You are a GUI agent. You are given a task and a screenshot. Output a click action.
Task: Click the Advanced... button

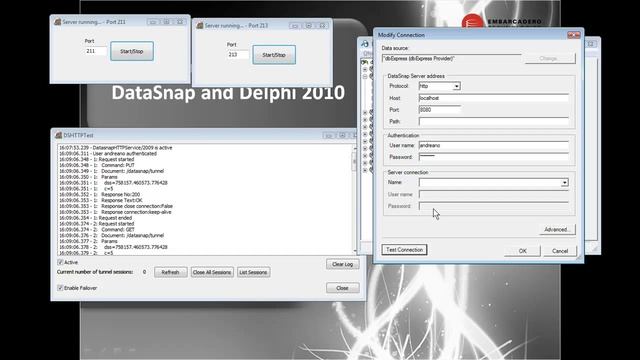[x=557, y=229]
